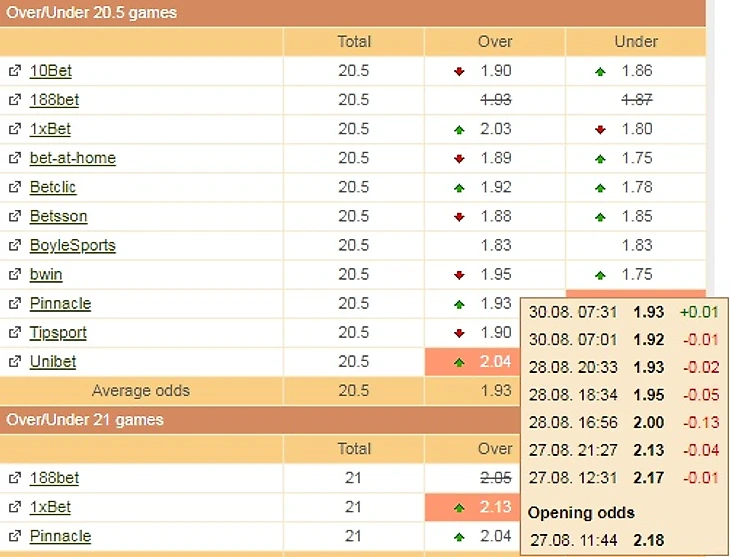The height and width of the screenshot is (557, 730).
Task: Click green up arrow next to Betclic Under 1.78
Action: pyautogui.click(x=601, y=188)
